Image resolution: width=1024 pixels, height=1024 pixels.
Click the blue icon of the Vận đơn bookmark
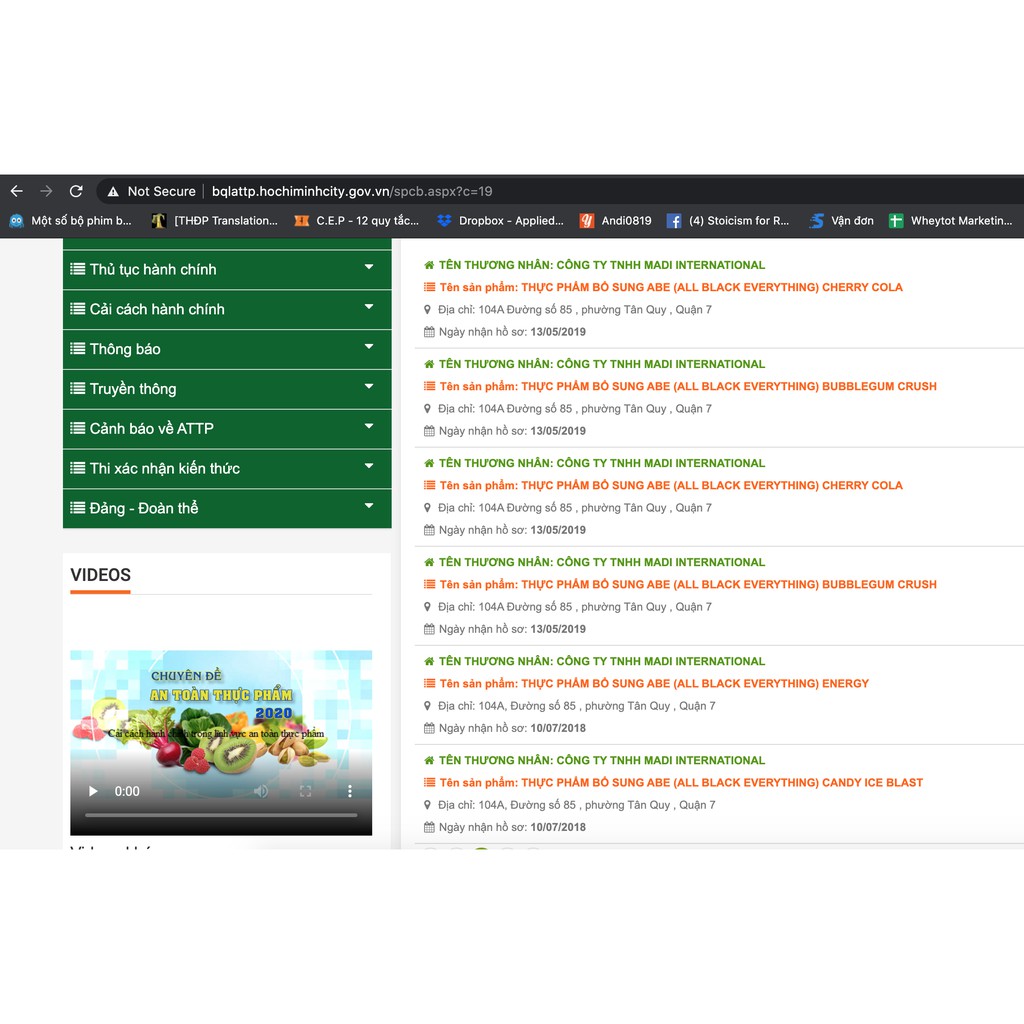coord(816,221)
